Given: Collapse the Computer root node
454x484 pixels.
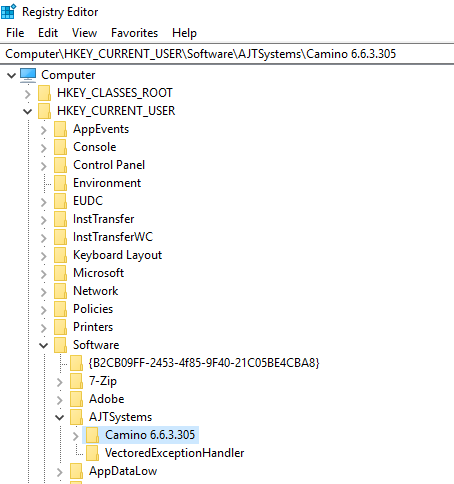Looking at the screenshot, I should pyautogui.click(x=11, y=75).
